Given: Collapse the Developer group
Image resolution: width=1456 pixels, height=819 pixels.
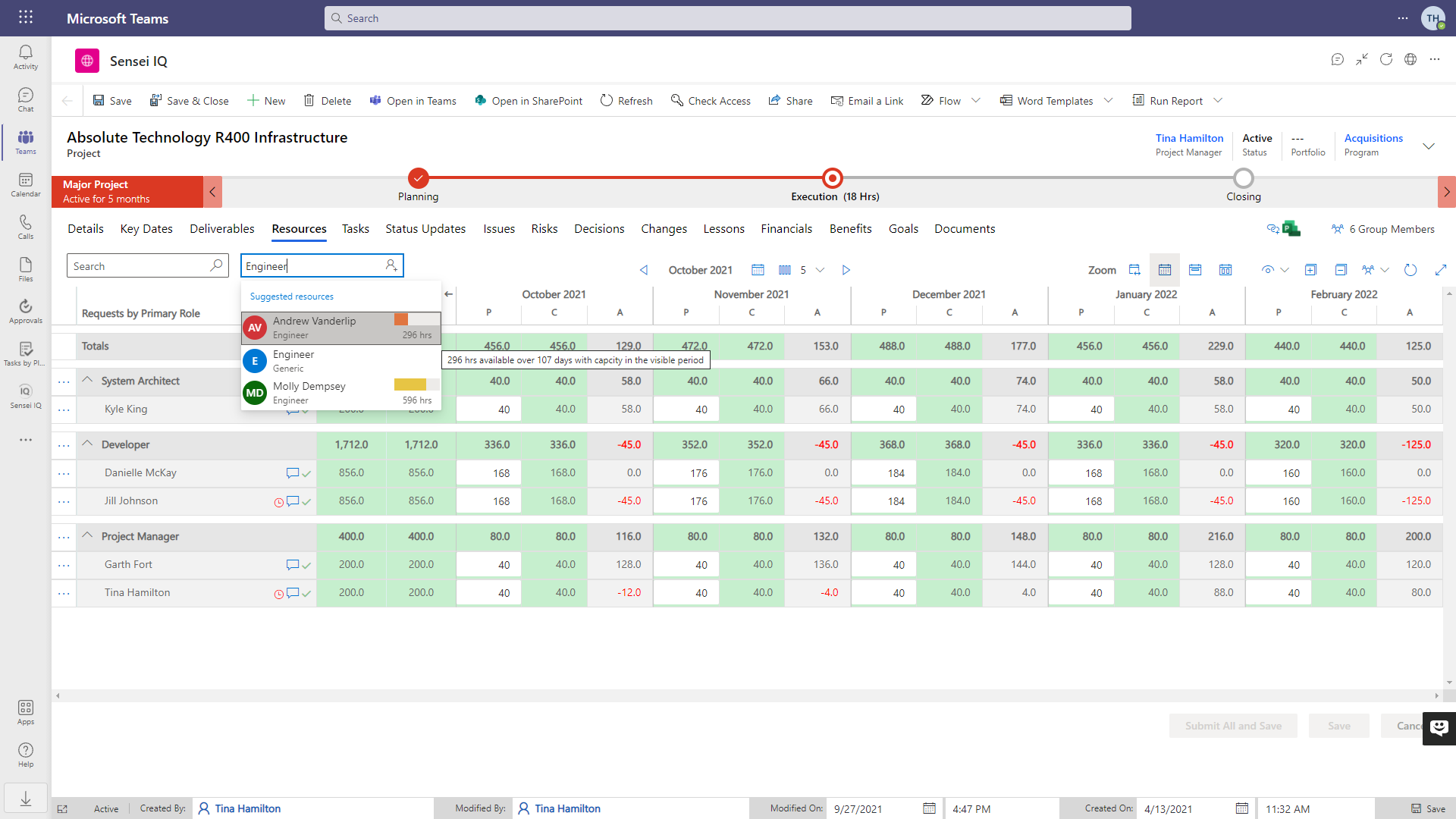Looking at the screenshot, I should (87, 444).
